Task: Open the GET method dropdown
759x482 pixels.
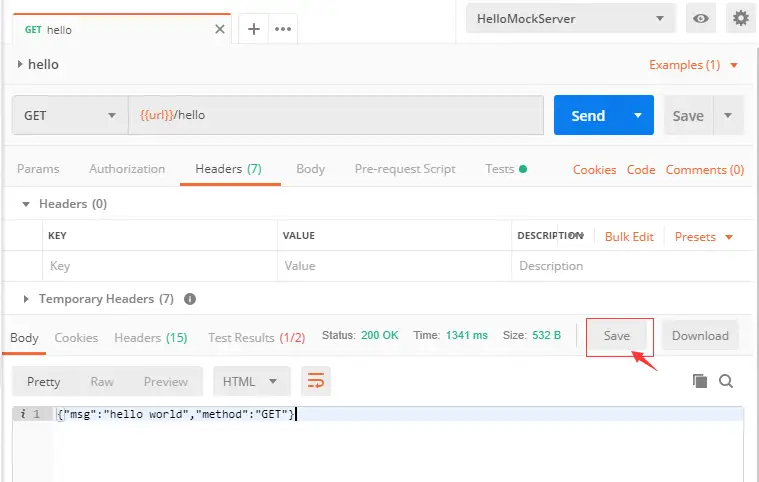Action: tap(70, 115)
